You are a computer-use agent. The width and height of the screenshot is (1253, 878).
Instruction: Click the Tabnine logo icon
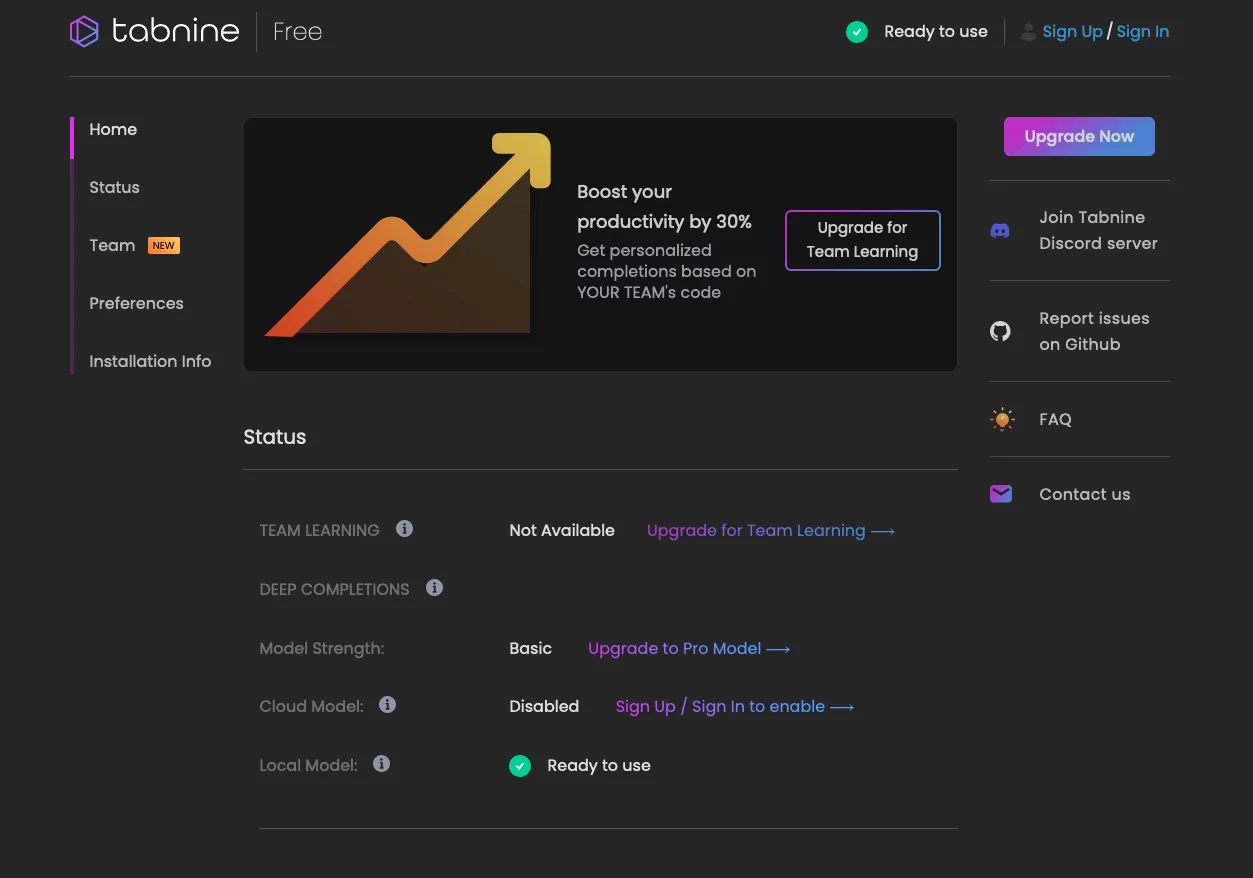click(84, 32)
